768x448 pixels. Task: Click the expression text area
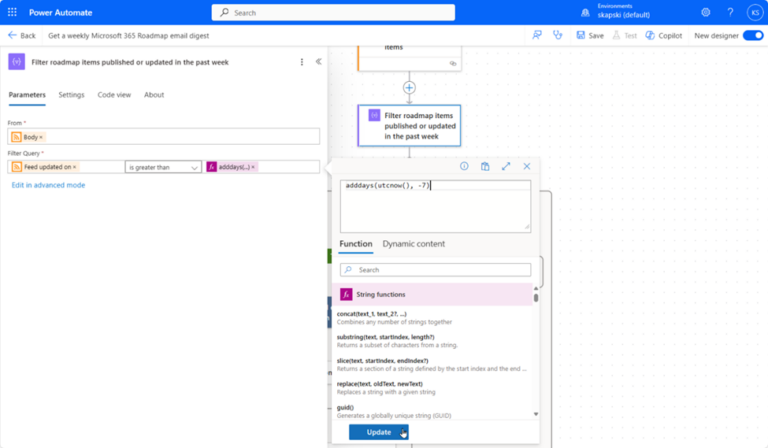(x=435, y=206)
